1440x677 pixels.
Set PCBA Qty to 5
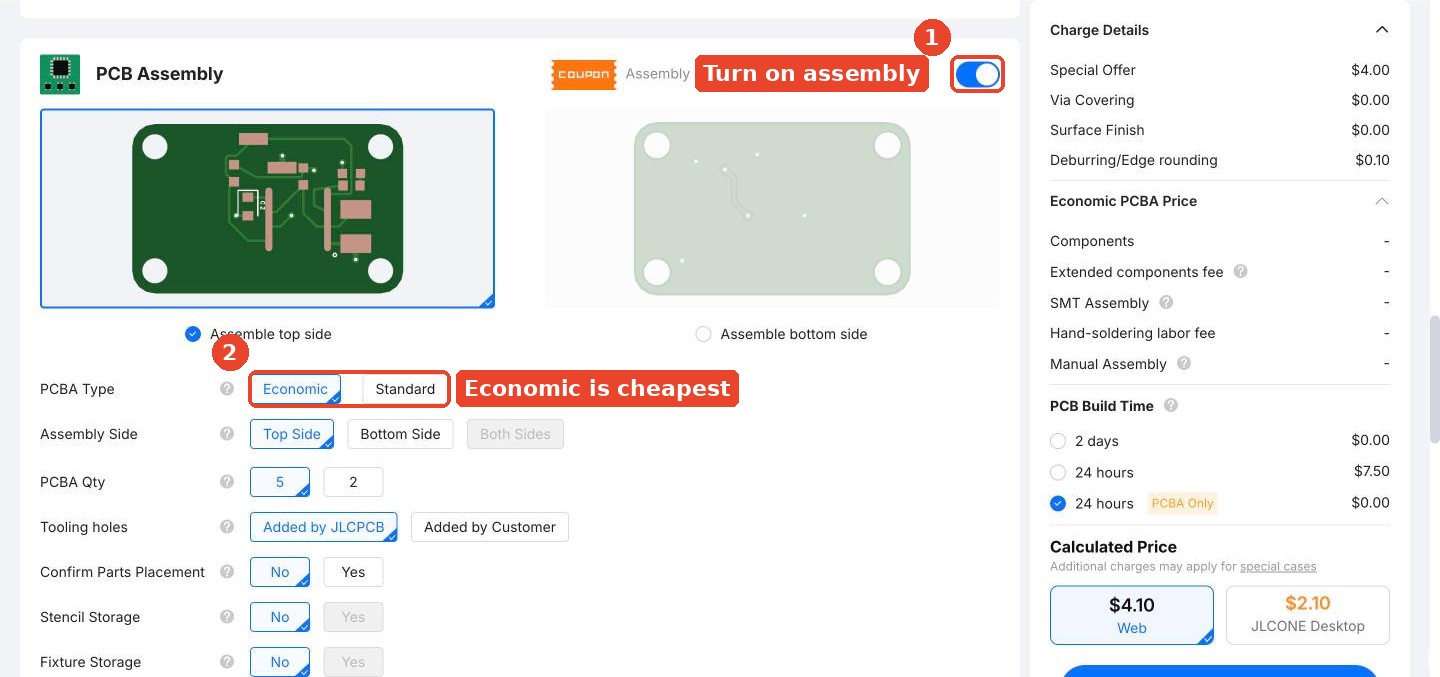pos(280,482)
